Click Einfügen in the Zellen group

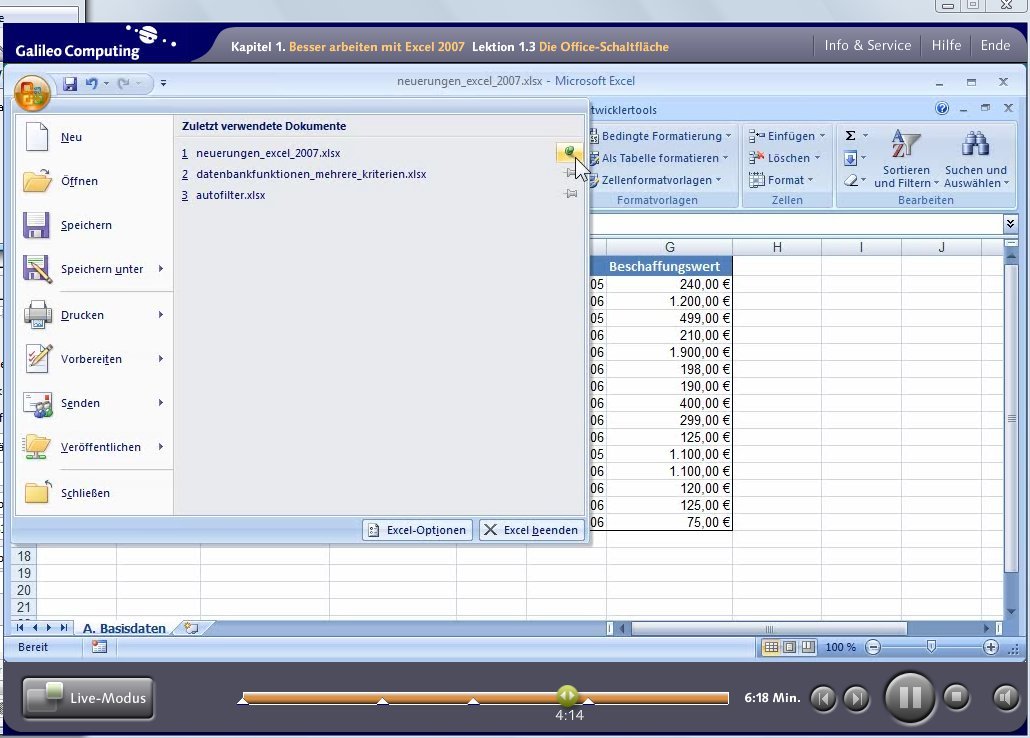[x=786, y=136]
